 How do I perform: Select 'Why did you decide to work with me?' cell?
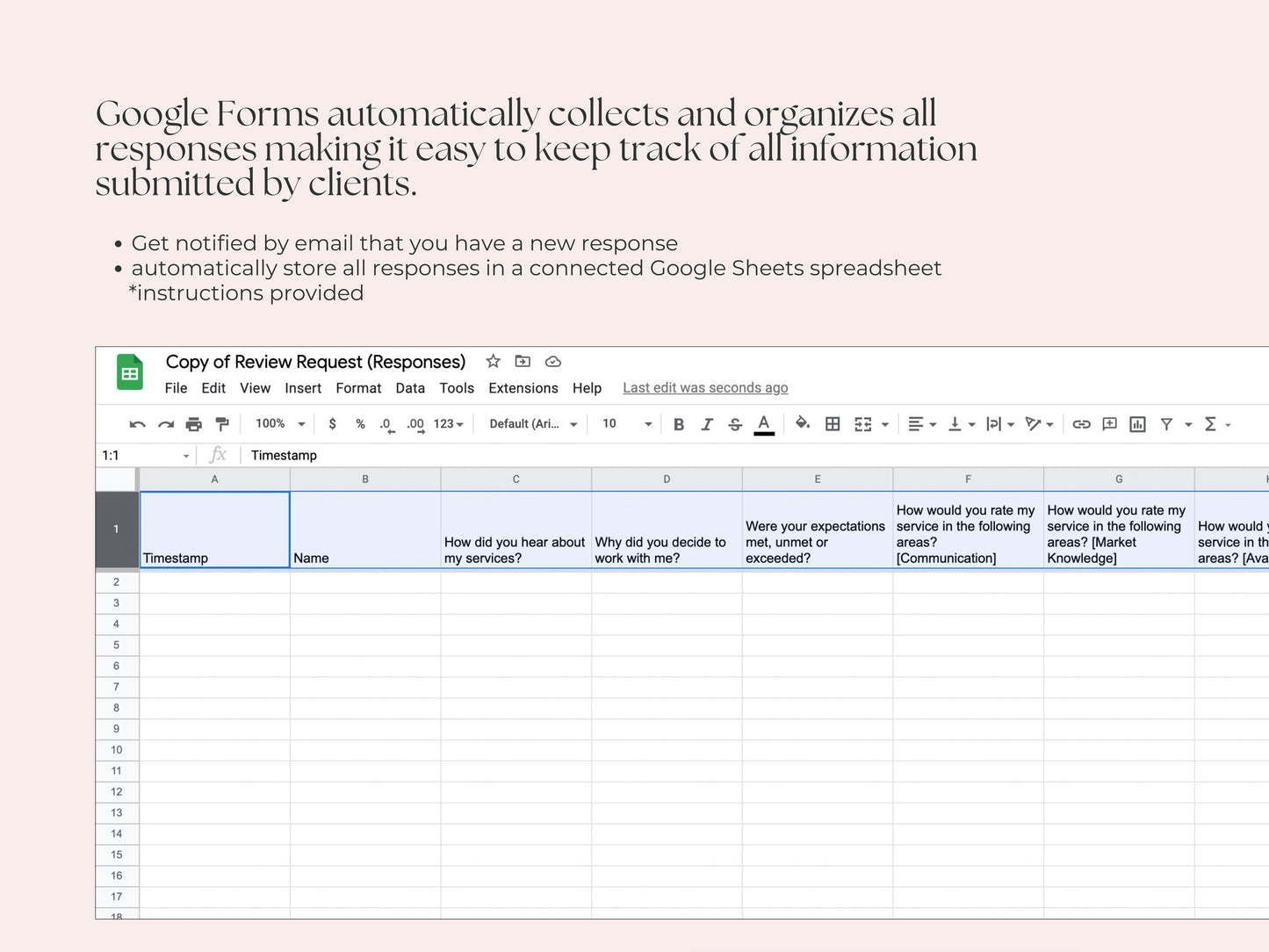click(x=667, y=530)
